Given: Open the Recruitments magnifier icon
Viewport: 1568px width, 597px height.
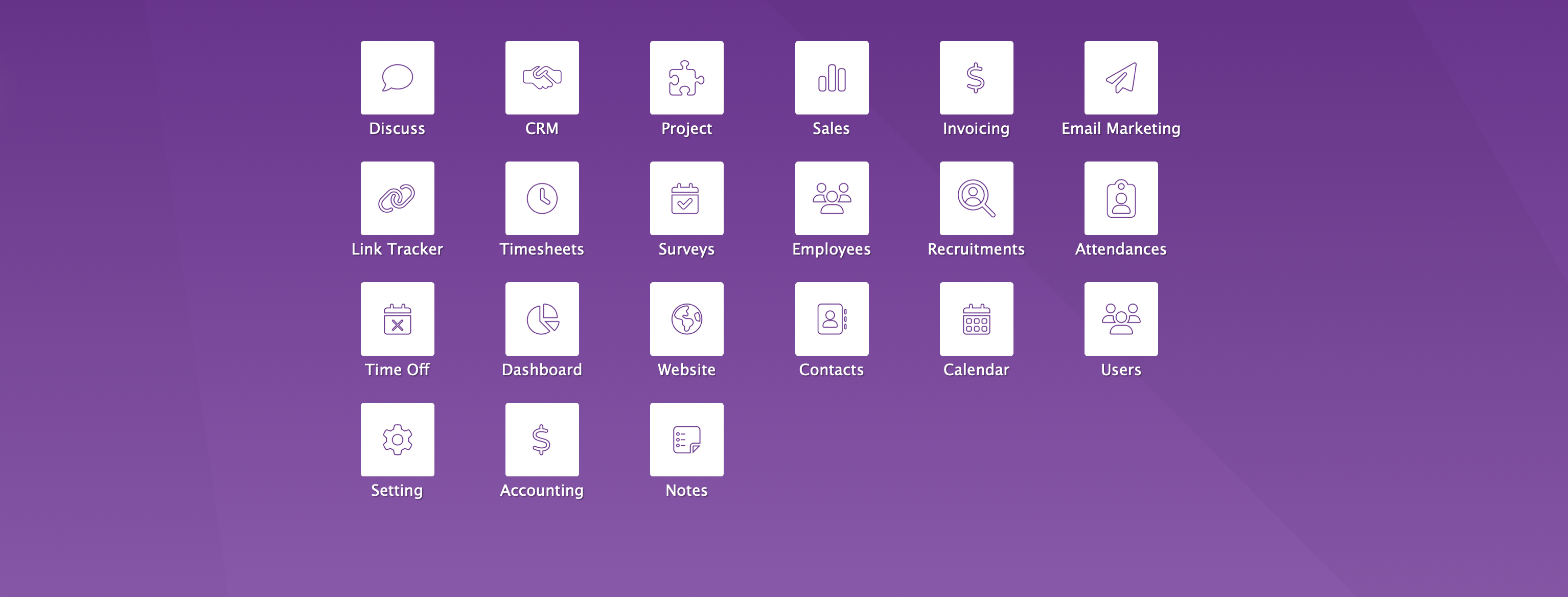Looking at the screenshot, I should click(976, 198).
